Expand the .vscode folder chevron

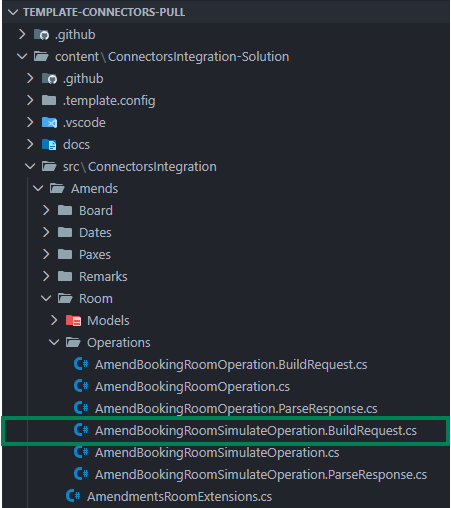[30, 122]
